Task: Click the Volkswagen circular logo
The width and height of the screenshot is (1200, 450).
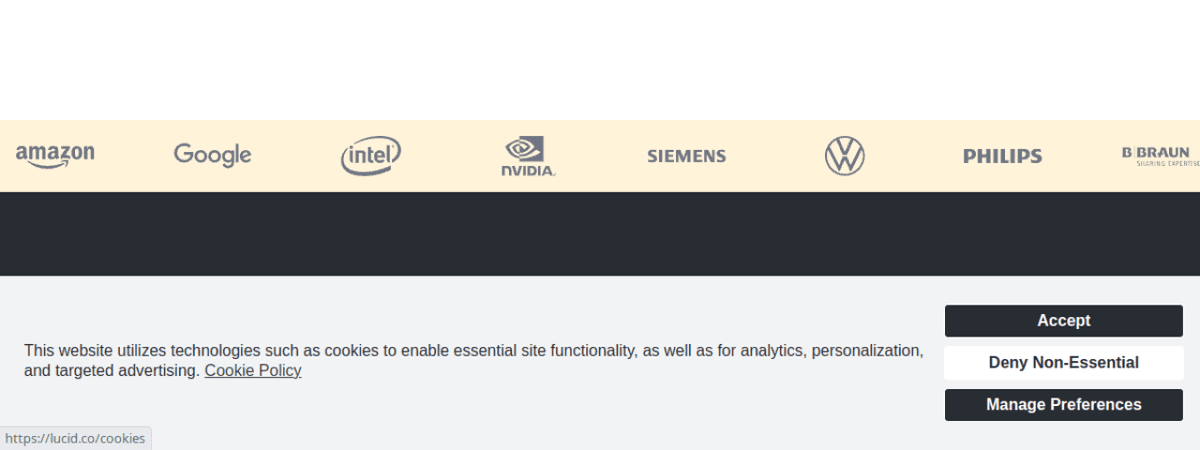Action: click(844, 156)
